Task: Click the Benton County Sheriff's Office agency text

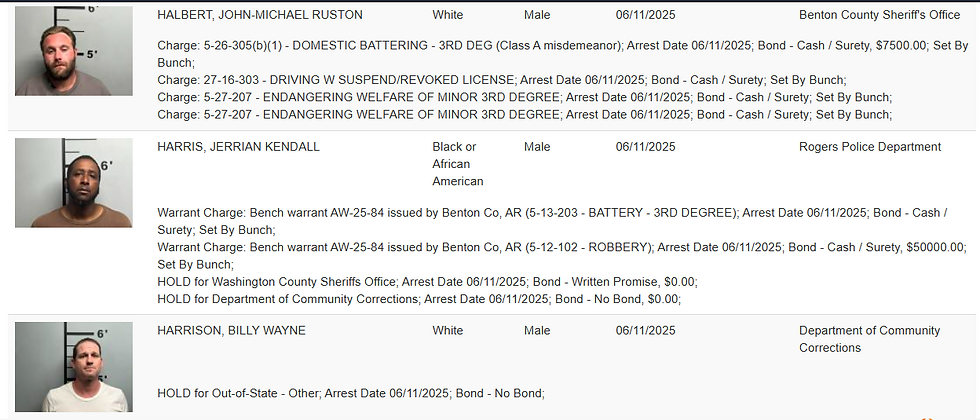Action: pyautogui.click(x=879, y=15)
